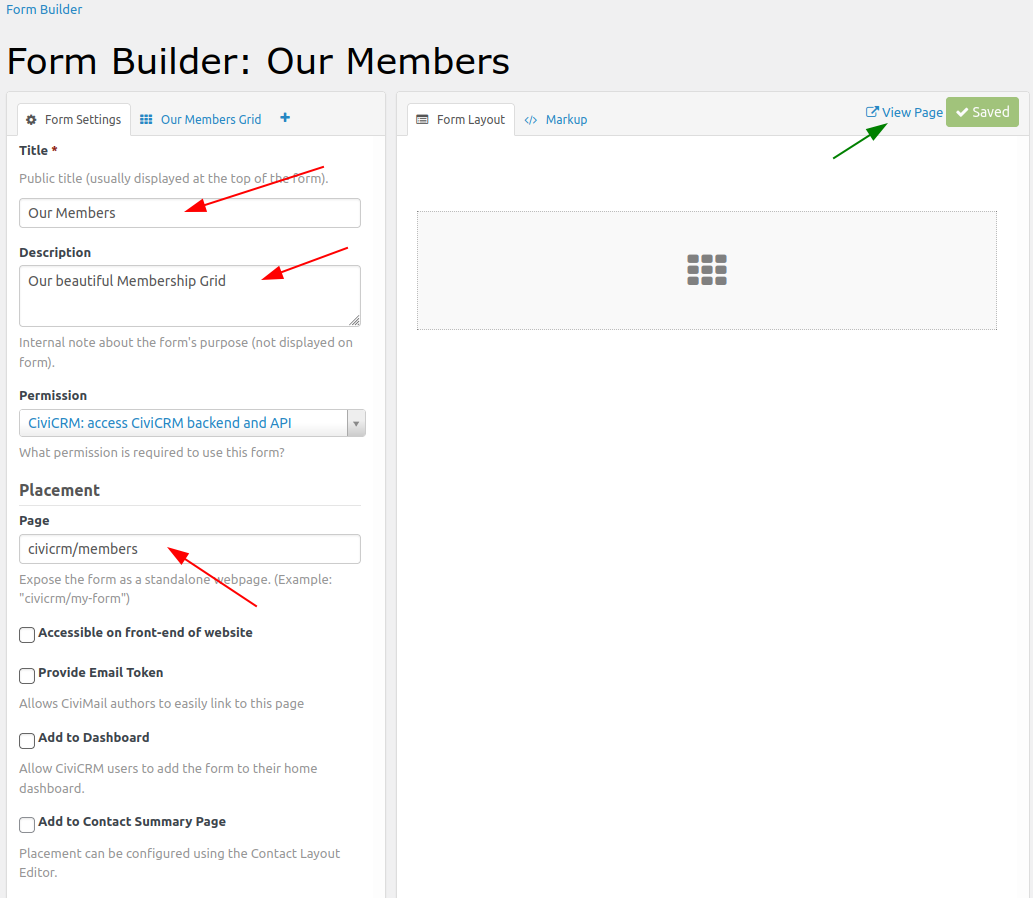1033x898 pixels.
Task: Go to Form Builder breadcrumb link
Action: pos(44,10)
